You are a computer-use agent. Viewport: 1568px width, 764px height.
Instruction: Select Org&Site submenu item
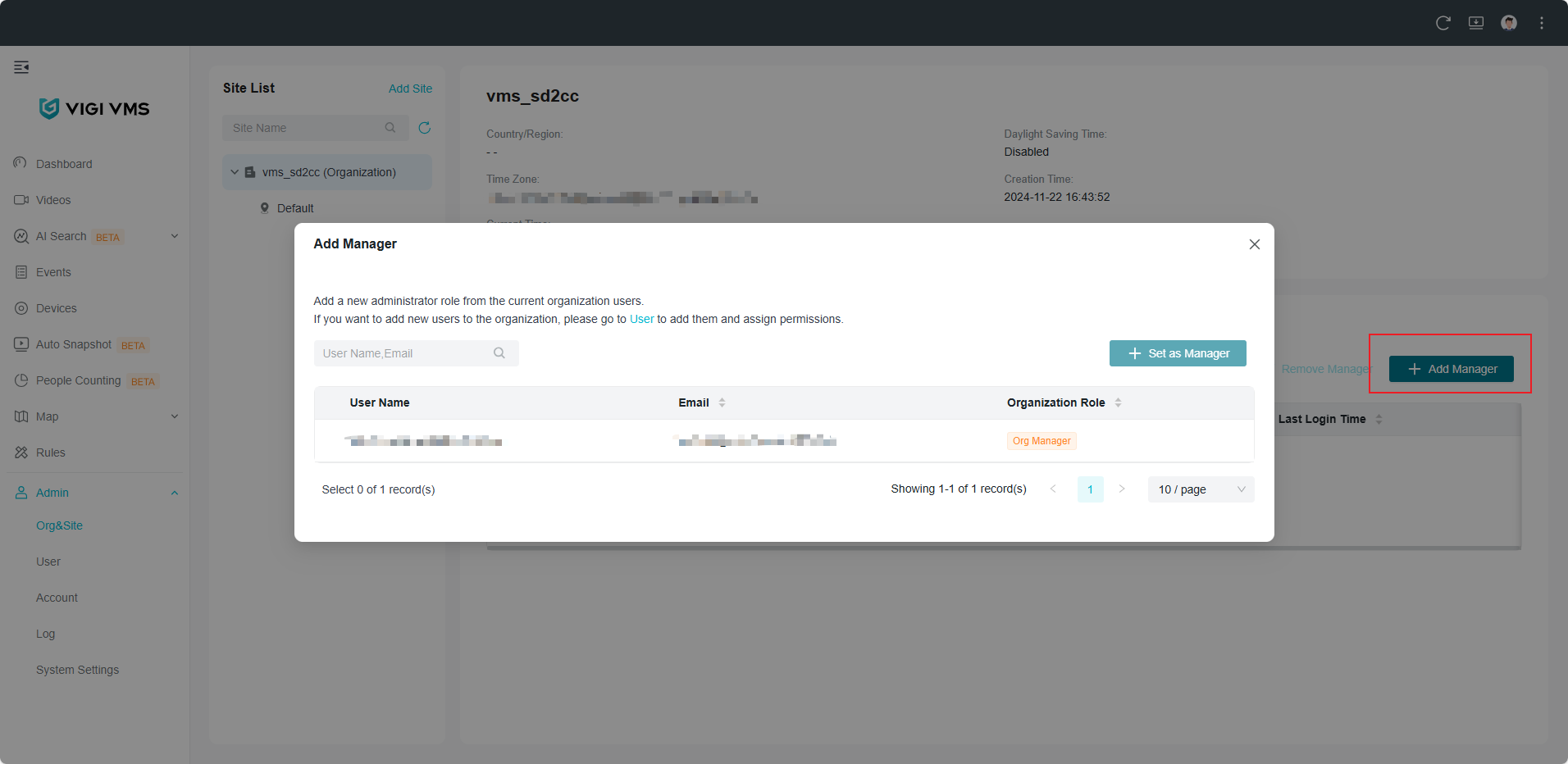(59, 525)
